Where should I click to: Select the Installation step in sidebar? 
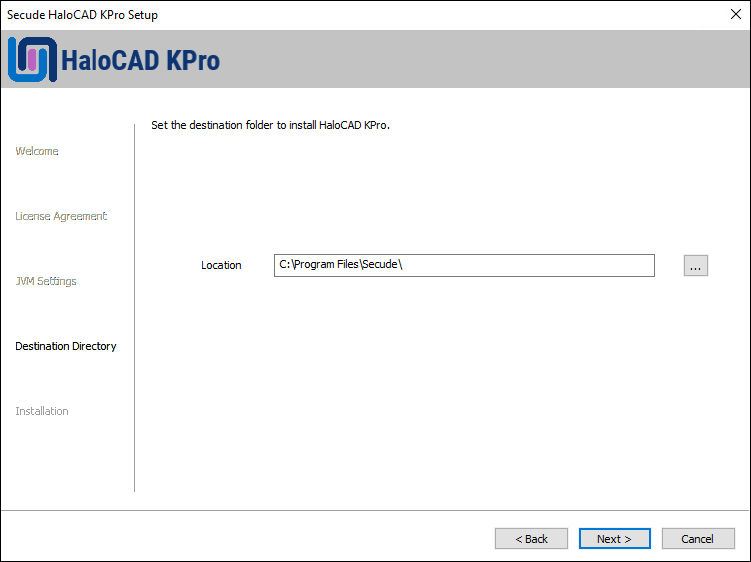pyautogui.click(x=42, y=411)
